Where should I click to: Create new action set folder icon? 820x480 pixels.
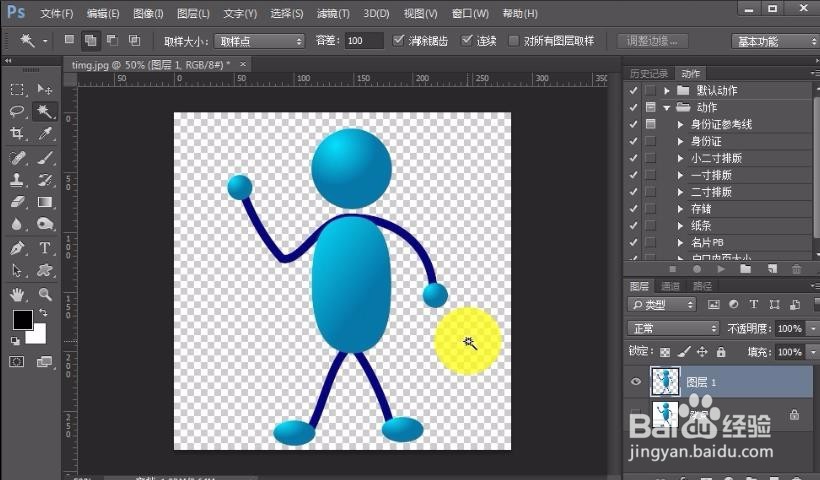point(746,269)
